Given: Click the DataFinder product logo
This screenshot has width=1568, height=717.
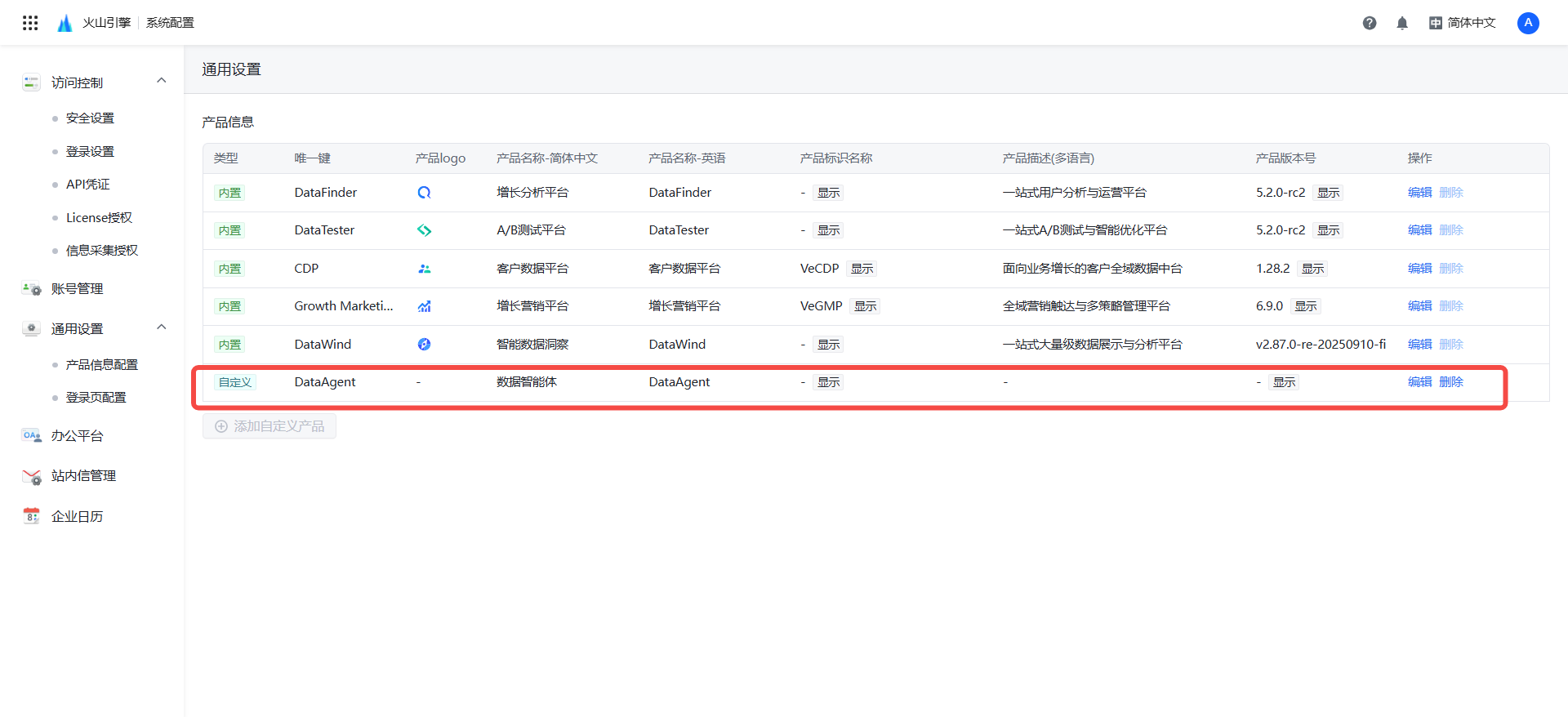Looking at the screenshot, I should (x=424, y=193).
